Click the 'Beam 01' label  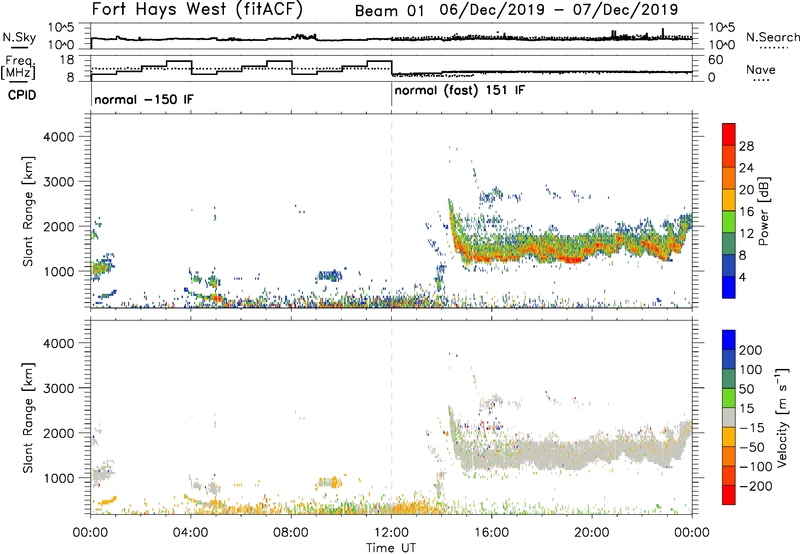389,10
